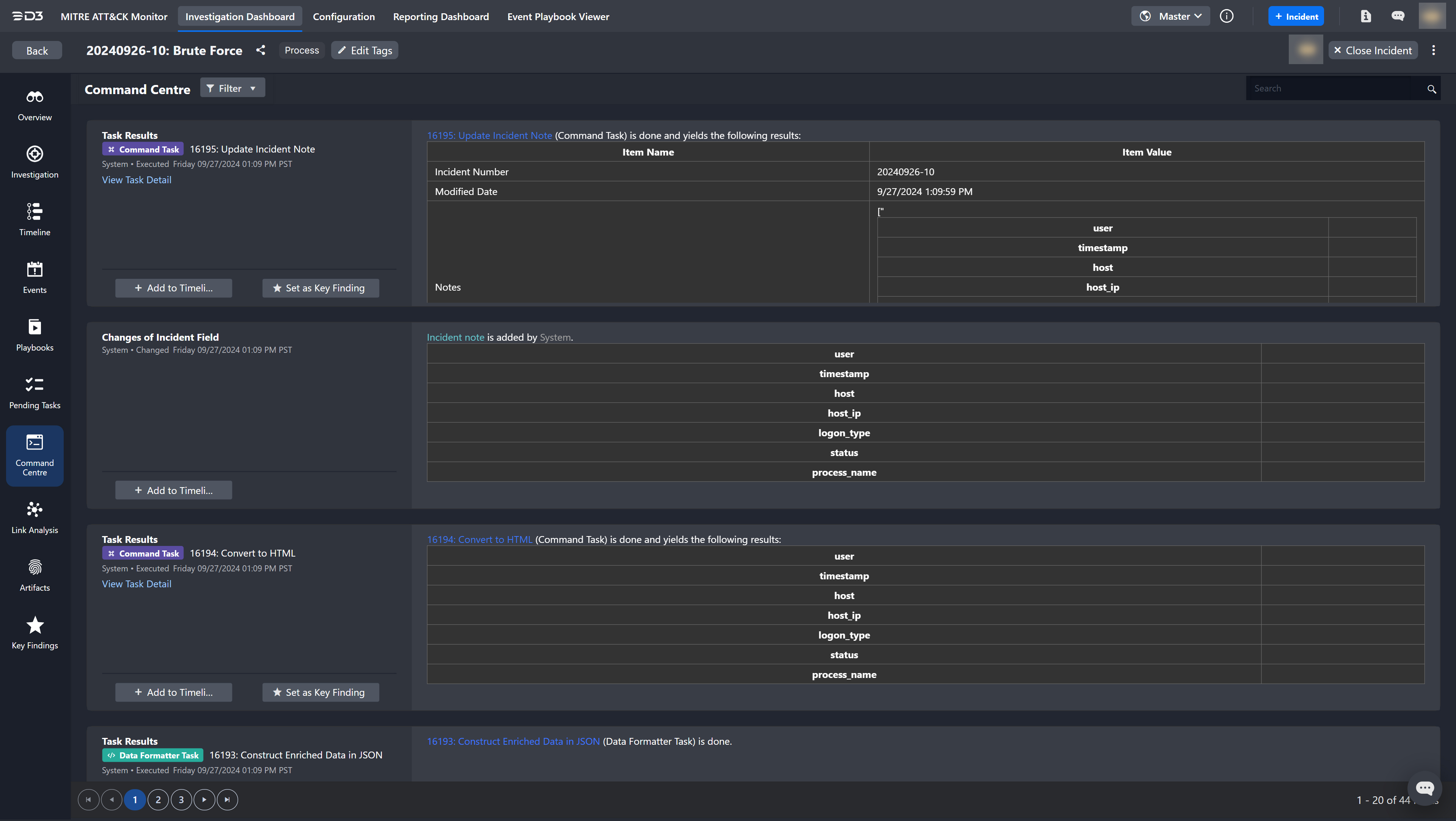Image resolution: width=1456 pixels, height=821 pixels.
Task: Open the info circle icon in top bar
Action: tap(1226, 16)
